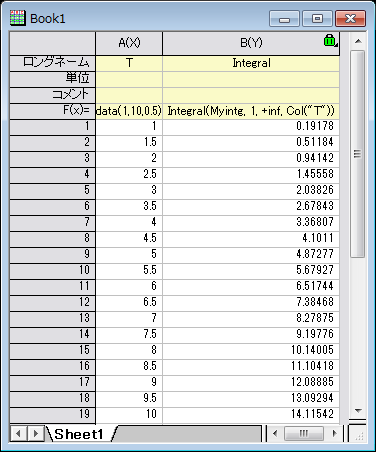Click cell value 0.19178
Viewport: 376px width, 452px height.
tap(251, 127)
